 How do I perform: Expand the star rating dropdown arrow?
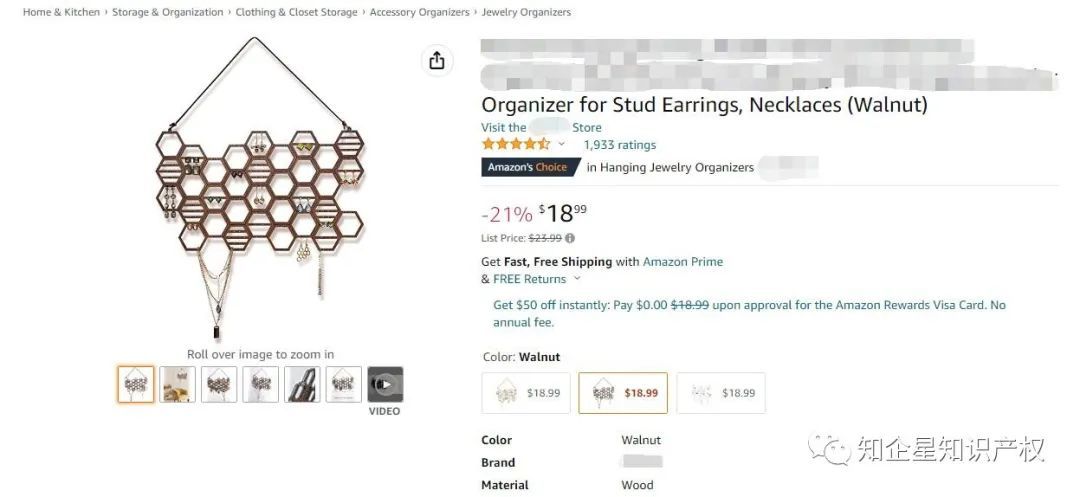561,144
